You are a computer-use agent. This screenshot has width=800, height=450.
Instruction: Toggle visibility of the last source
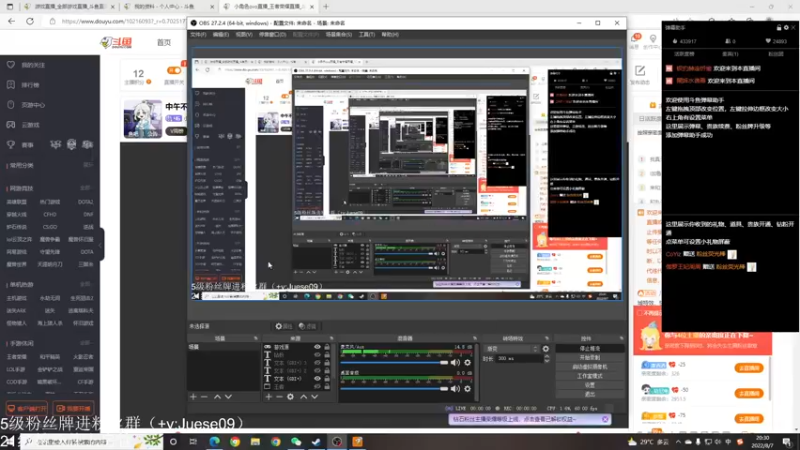[x=317, y=387]
